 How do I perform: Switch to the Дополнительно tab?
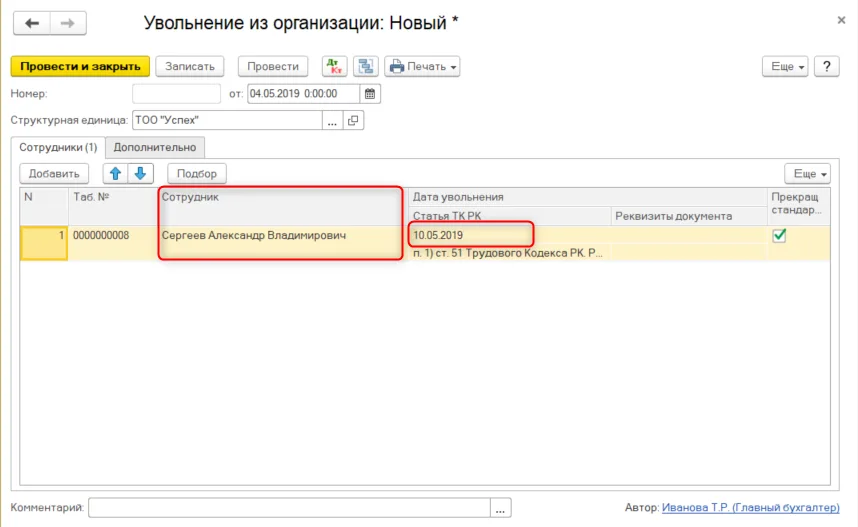(155, 147)
